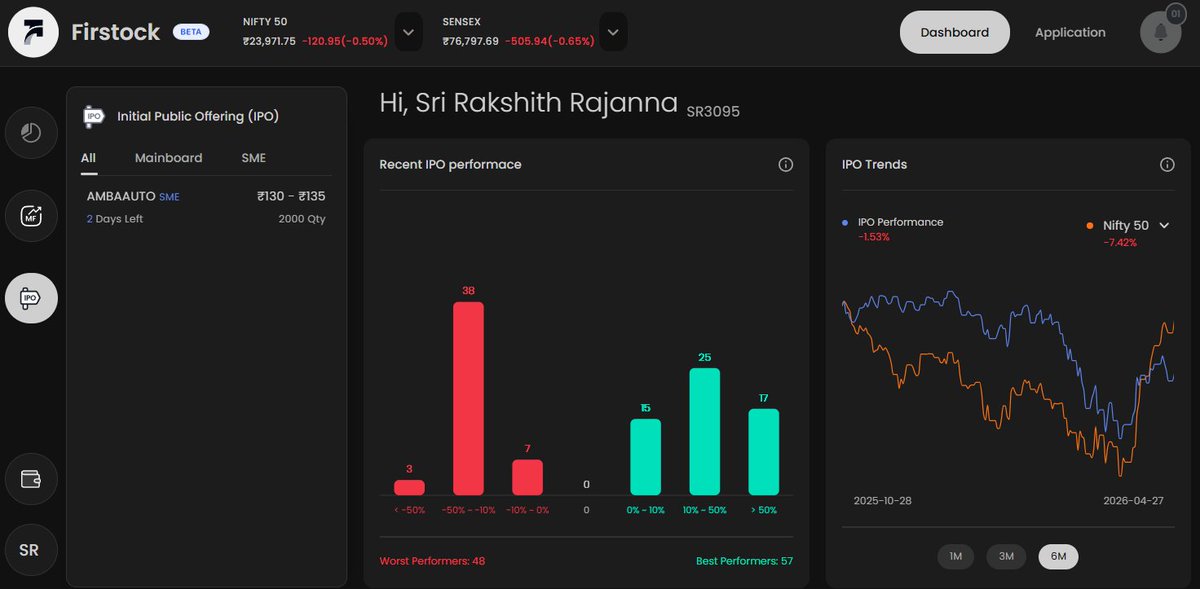The height and width of the screenshot is (589, 1200).
Task: Open the portfolio pie chart sidebar icon
Action: tap(31, 133)
